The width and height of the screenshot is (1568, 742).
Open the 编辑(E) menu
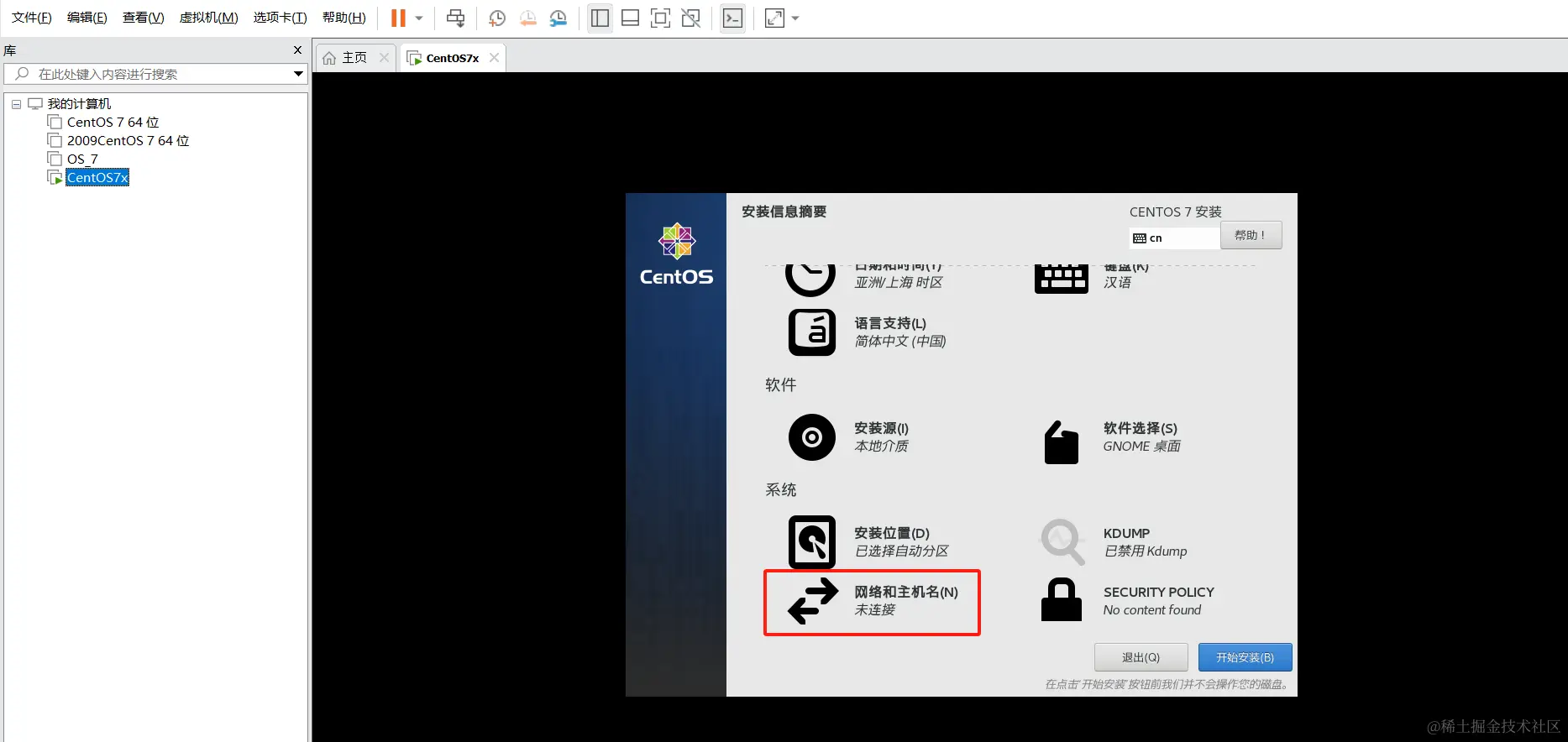click(x=87, y=18)
